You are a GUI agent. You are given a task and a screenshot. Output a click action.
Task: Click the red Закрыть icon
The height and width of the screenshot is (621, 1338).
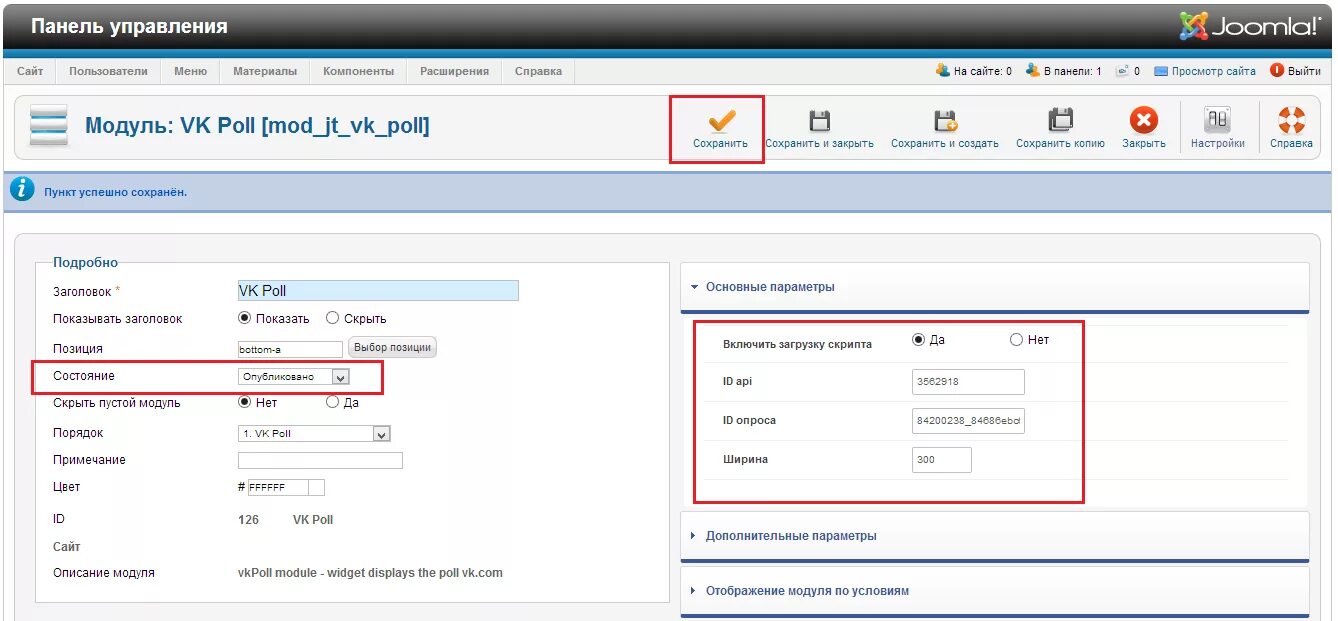click(x=1143, y=120)
